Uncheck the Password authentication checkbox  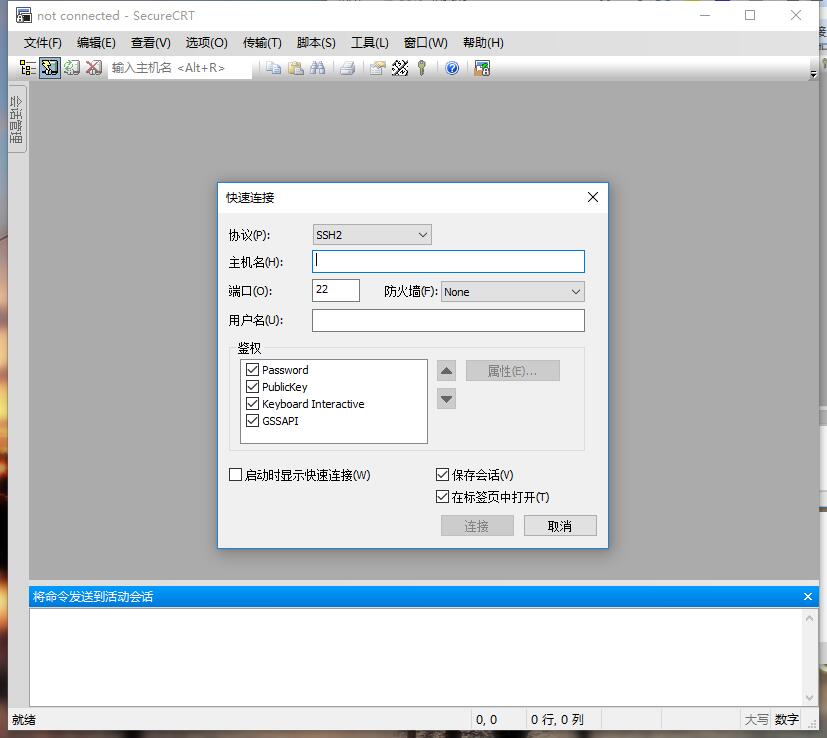pos(253,370)
